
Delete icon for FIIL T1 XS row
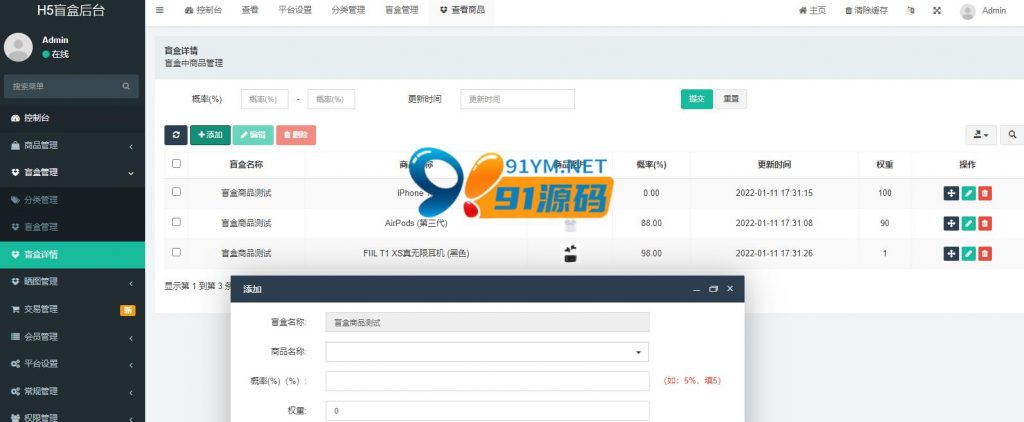(x=985, y=253)
